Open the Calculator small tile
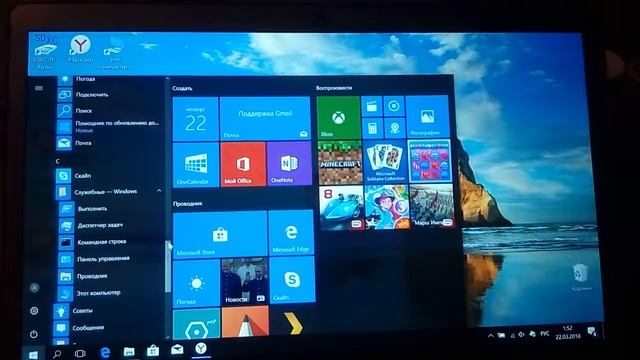This screenshot has height=360, width=640. (x=372, y=129)
